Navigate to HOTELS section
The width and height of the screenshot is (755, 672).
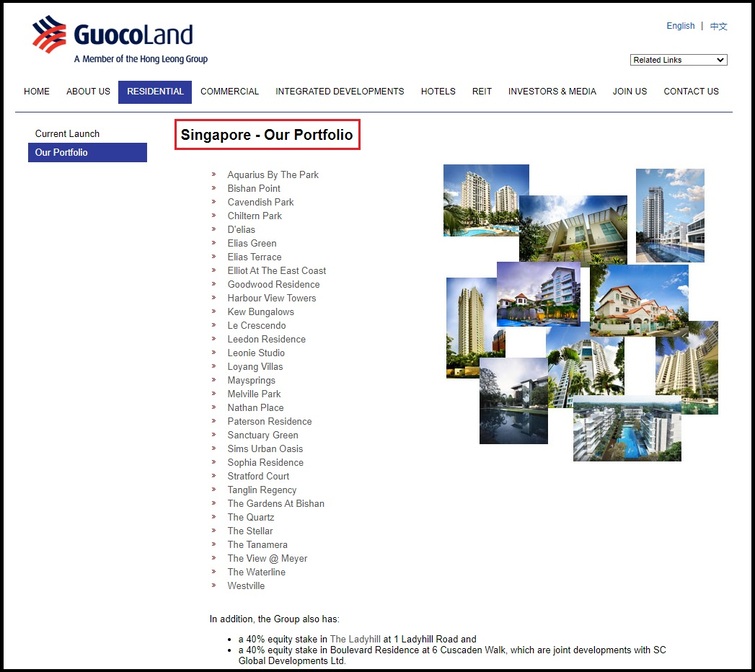click(x=438, y=92)
